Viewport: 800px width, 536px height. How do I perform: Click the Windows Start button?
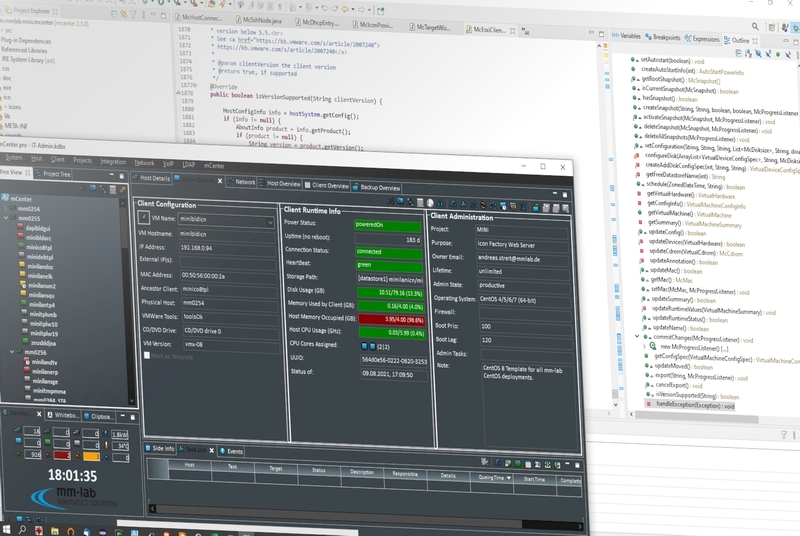(x=9, y=528)
